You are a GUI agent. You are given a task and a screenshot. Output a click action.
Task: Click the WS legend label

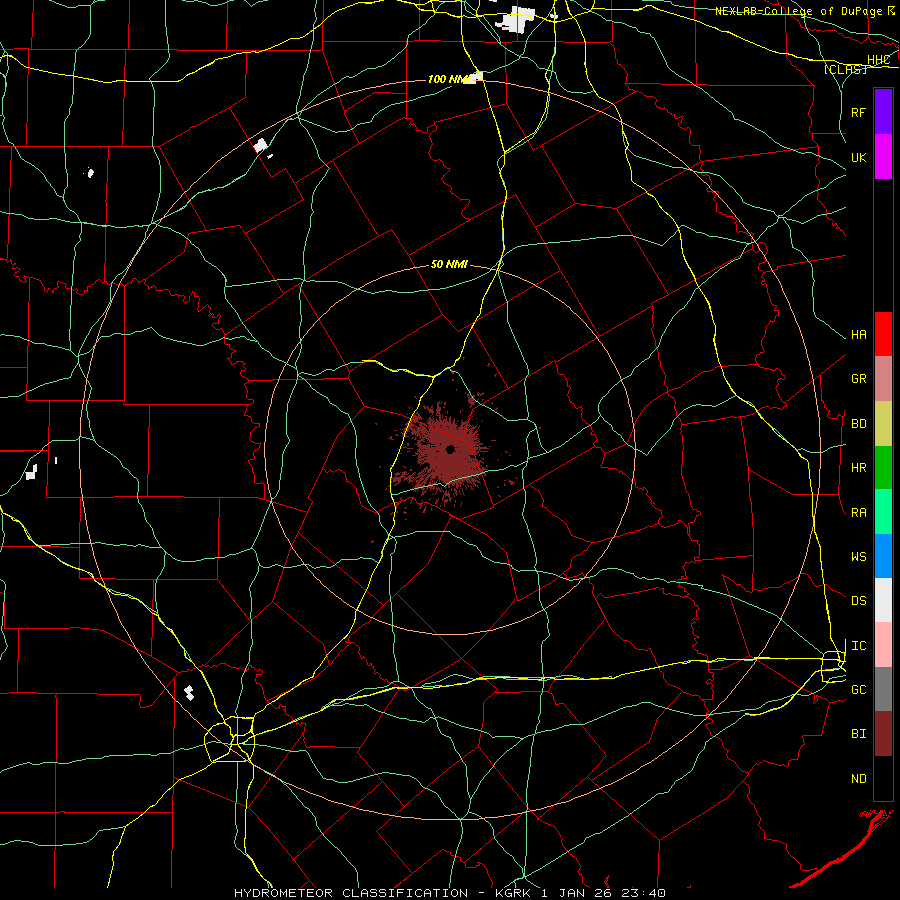(858, 557)
